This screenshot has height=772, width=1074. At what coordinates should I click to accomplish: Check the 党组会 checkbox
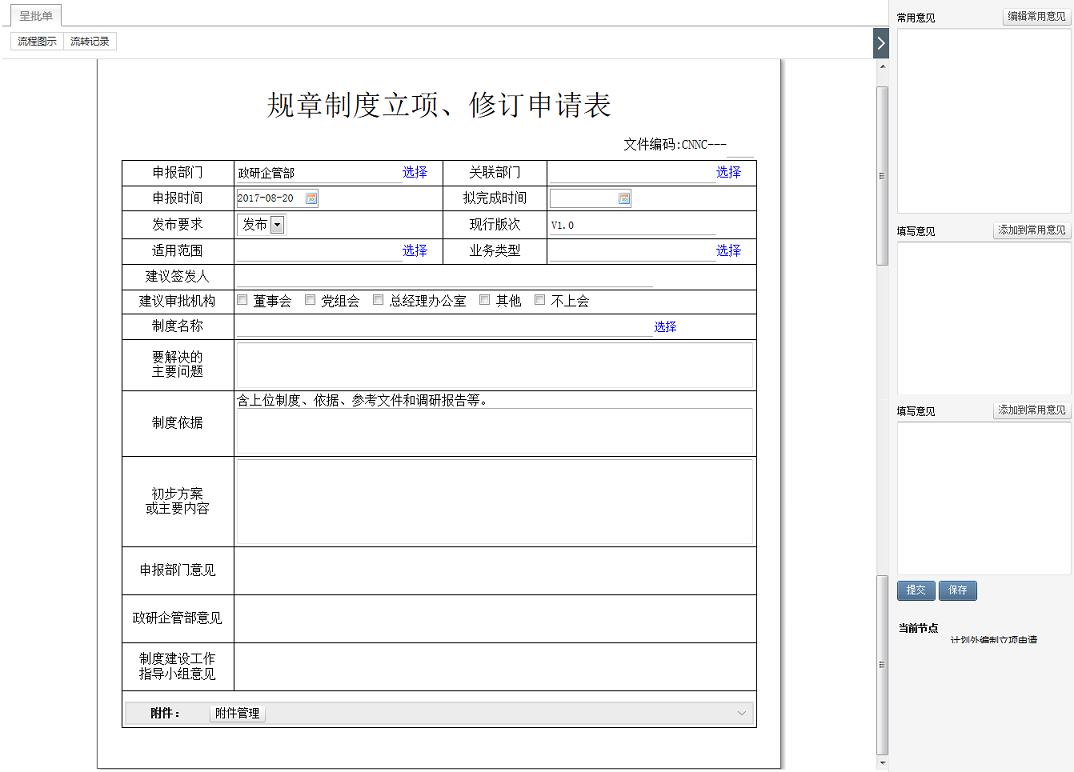pos(310,300)
